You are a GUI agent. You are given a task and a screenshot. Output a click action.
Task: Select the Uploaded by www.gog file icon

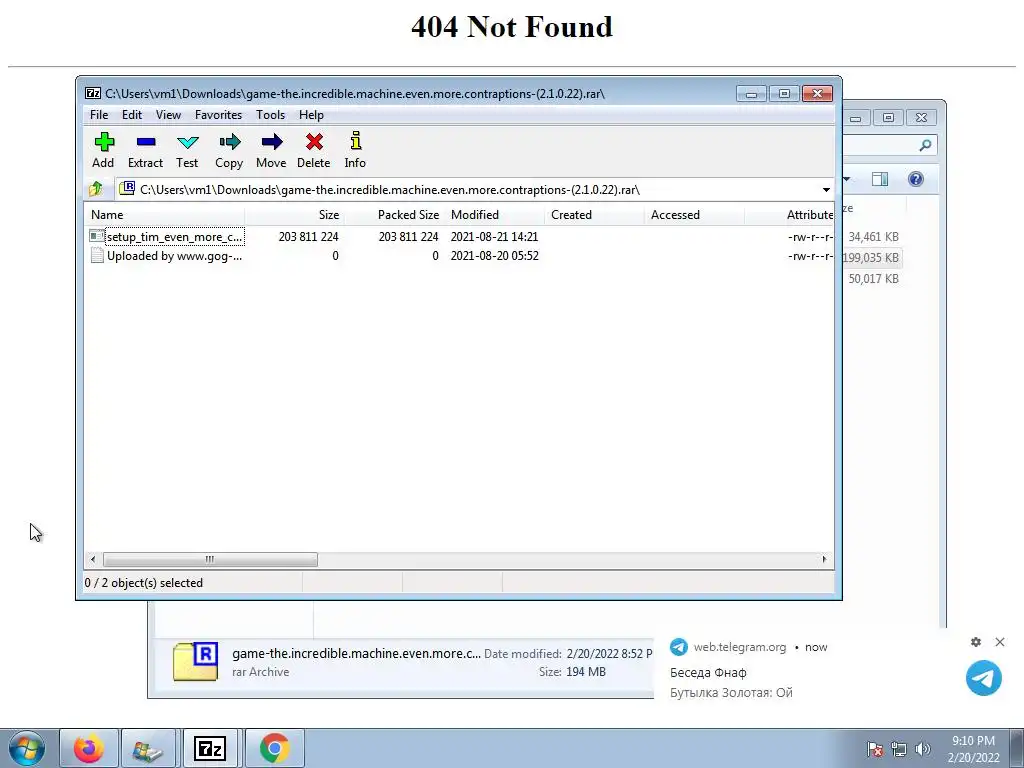pos(97,255)
